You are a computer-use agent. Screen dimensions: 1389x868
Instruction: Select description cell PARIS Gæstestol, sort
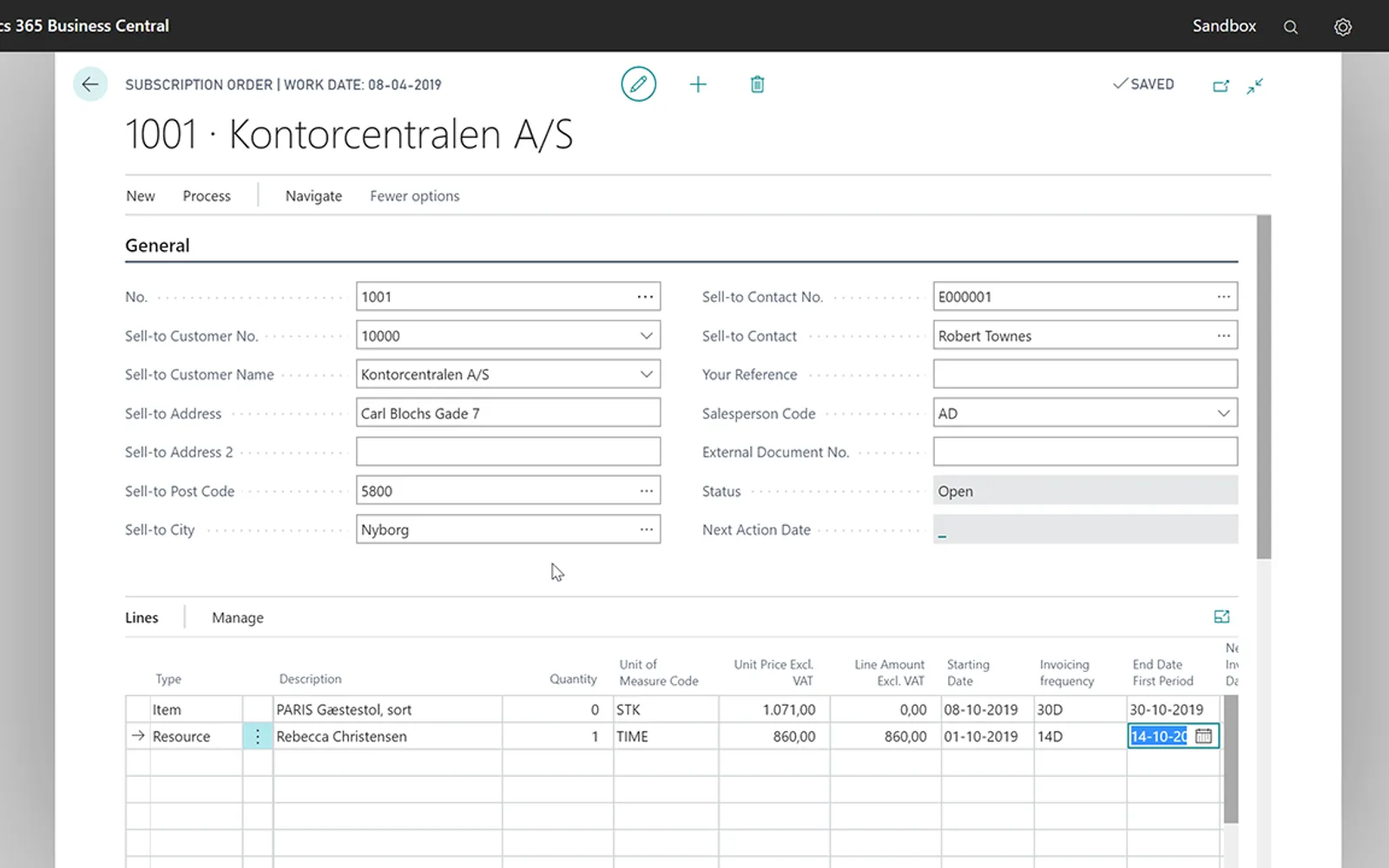click(387, 709)
